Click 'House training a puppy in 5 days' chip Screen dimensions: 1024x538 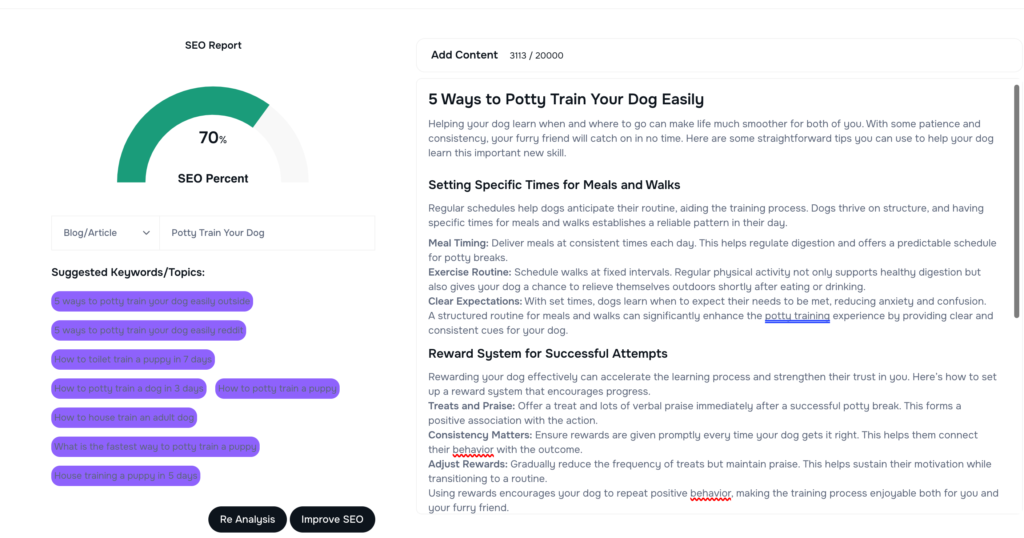[x=126, y=476]
